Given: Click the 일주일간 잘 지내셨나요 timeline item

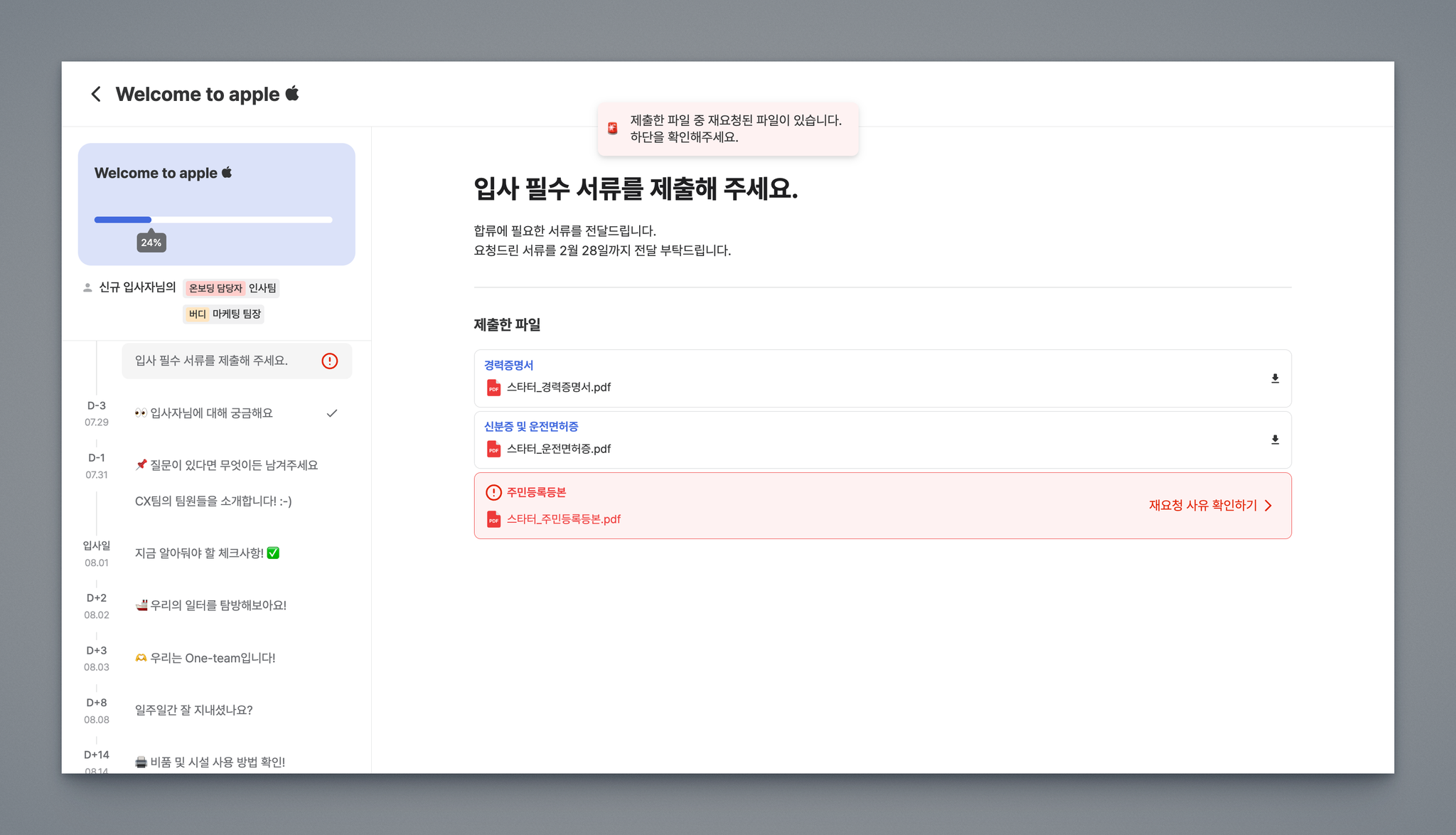Looking at the screenshot, I should [193, 710].
